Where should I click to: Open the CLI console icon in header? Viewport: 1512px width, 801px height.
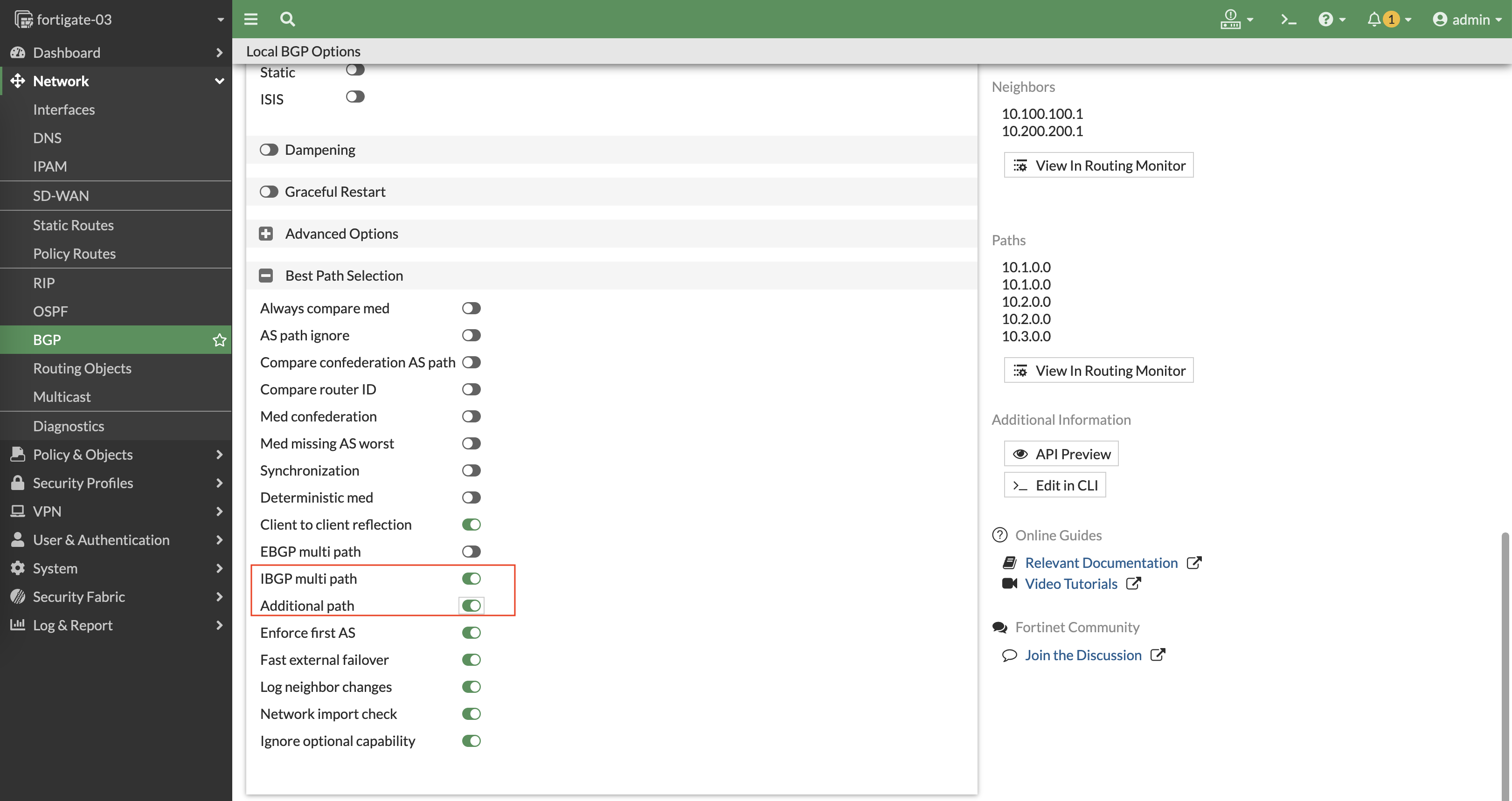click(x=1288, y=20)
